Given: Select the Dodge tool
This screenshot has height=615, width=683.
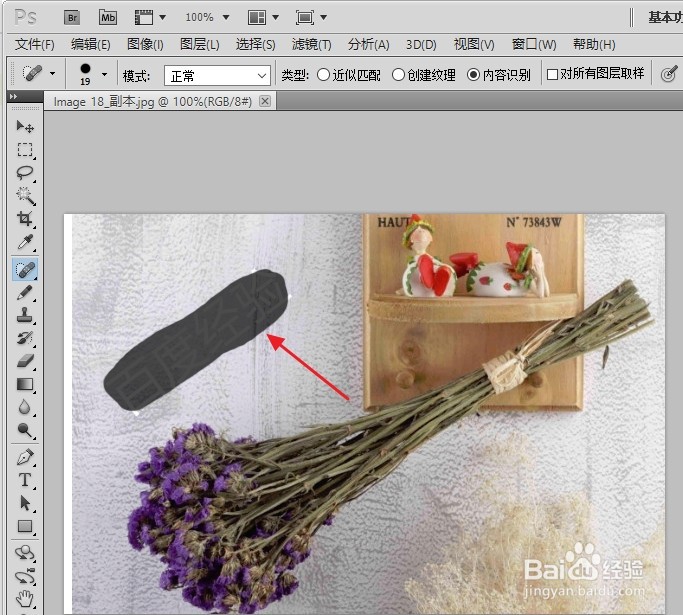Looking at the screenshot, I should click(x=25, y=430).
